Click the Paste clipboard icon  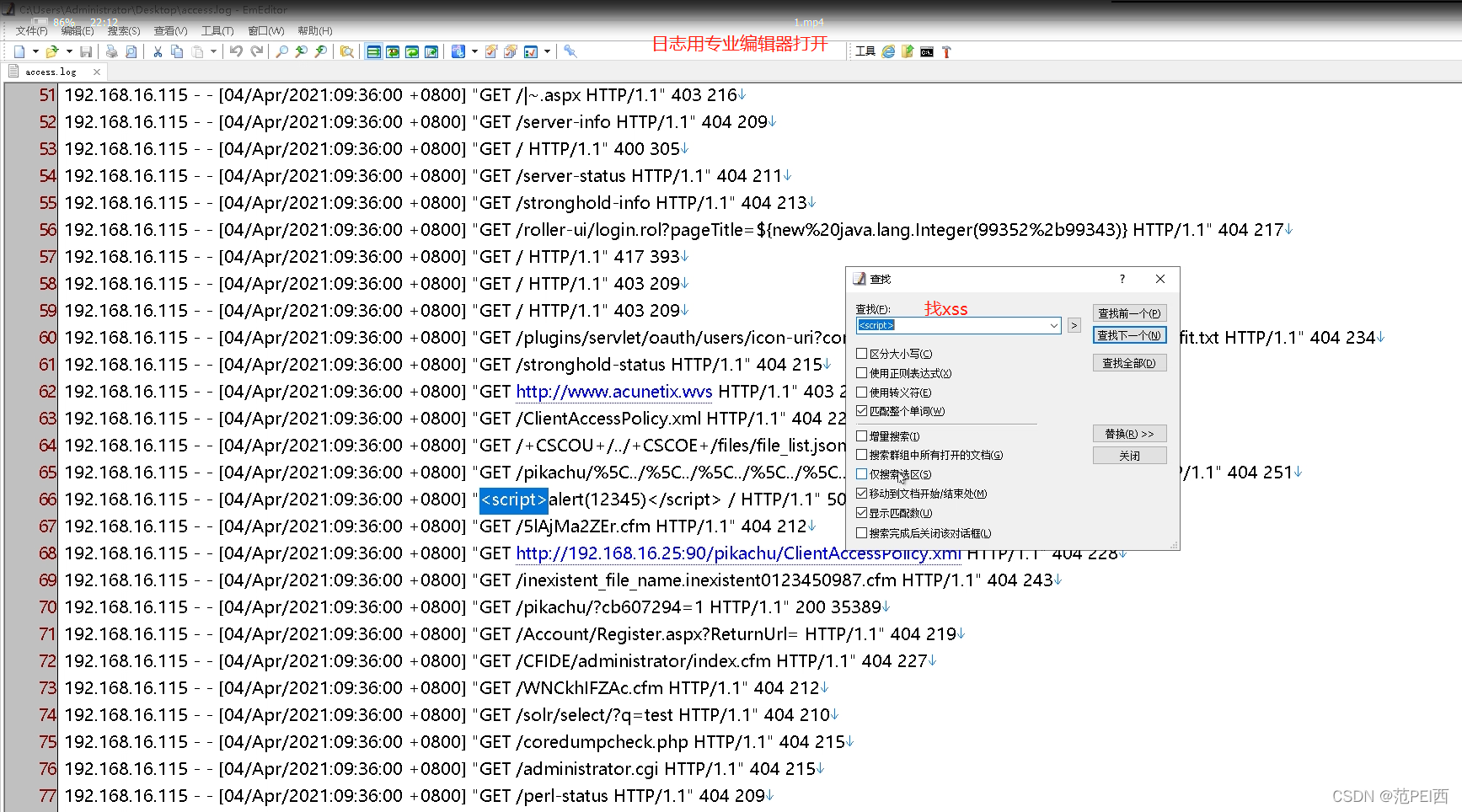coord(197,51)
